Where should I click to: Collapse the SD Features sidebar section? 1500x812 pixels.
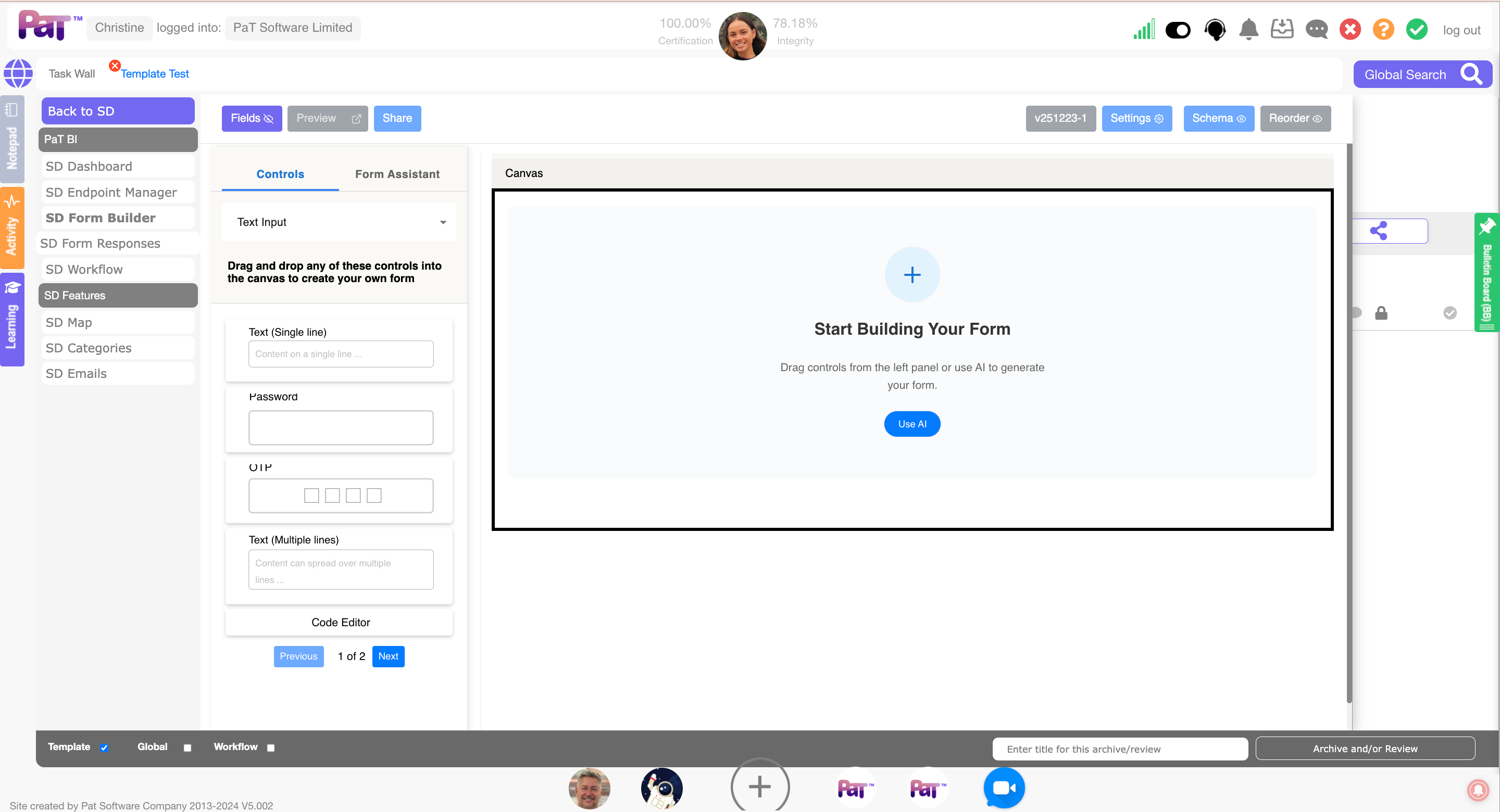118,296
